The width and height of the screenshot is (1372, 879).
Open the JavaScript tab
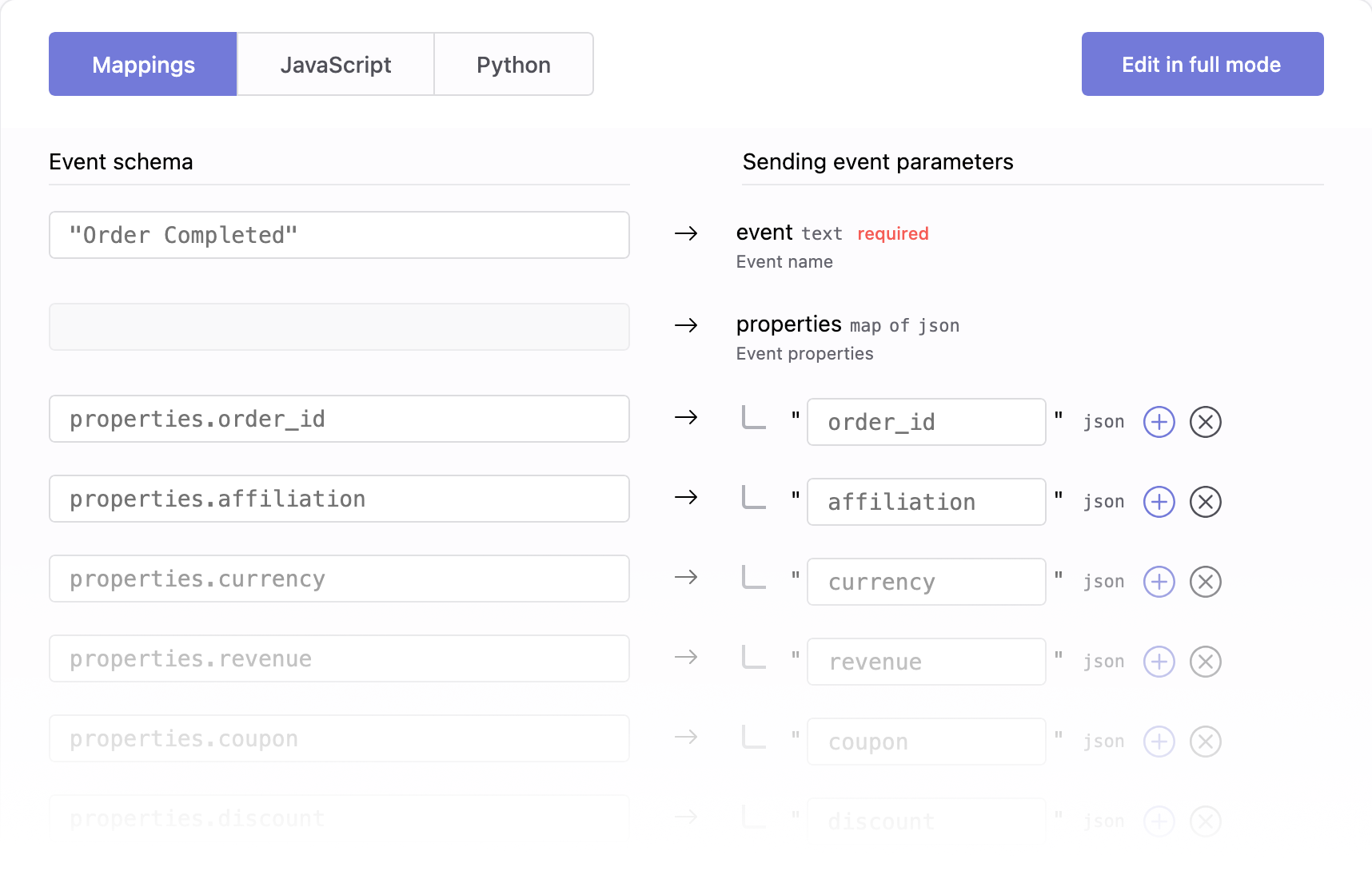[x=335, y=64]
